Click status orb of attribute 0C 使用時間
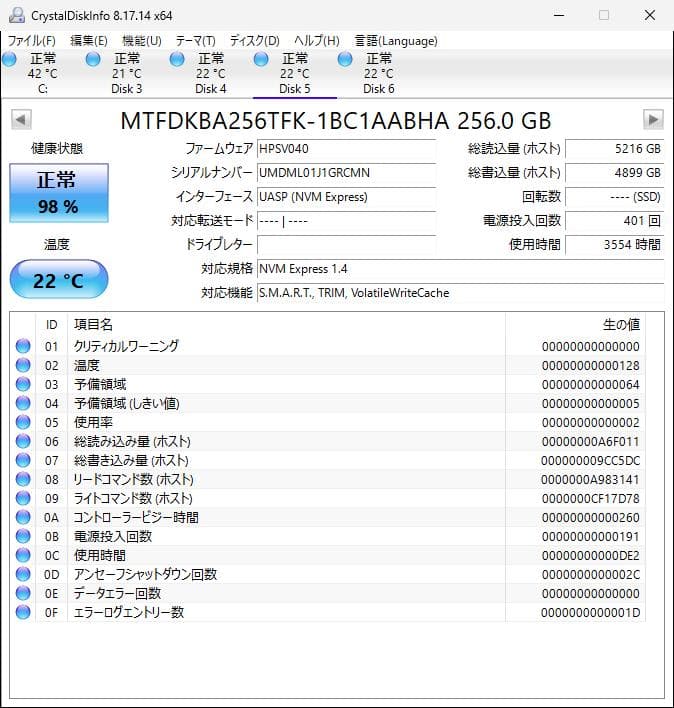The width and height of the screenshot is (674, 708). click(x=23, y=555)
